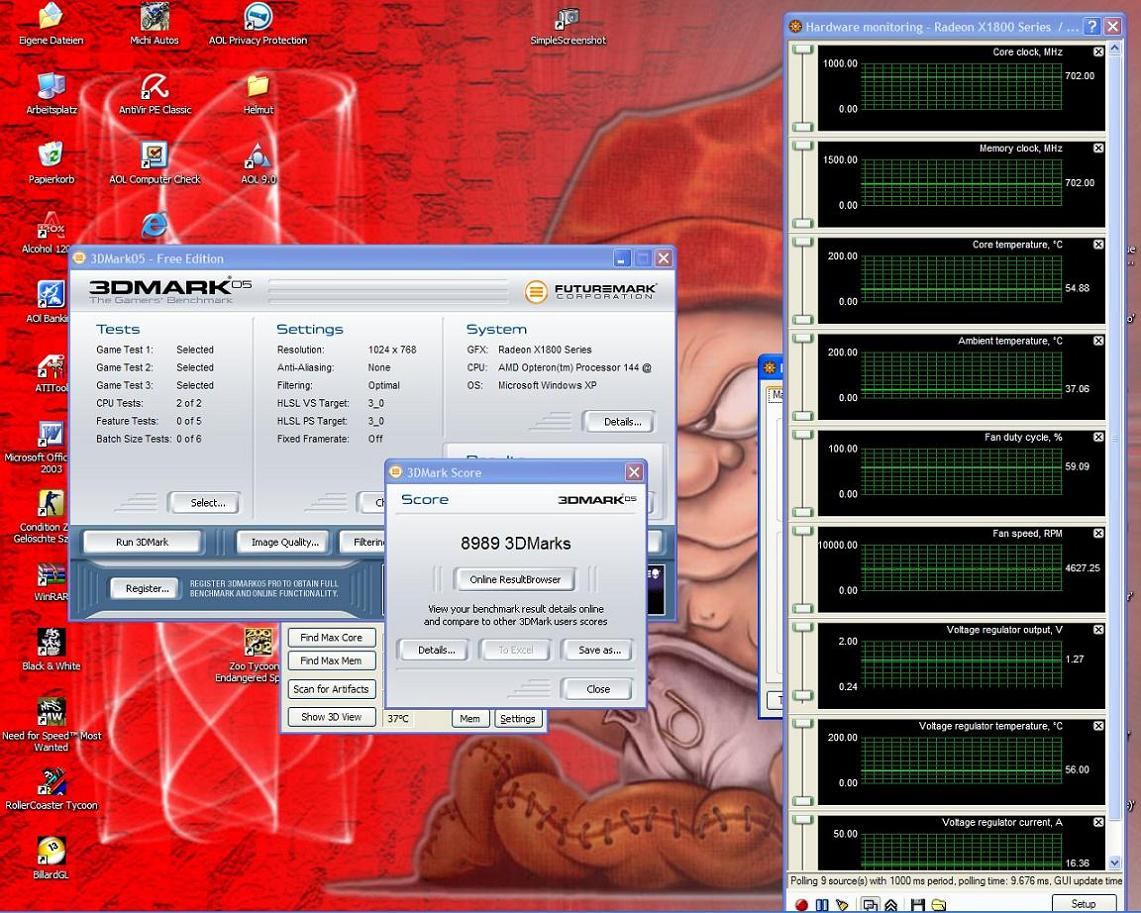Click the red record button in Hardware monitoring
This screenshot has width=1141, height=913.
[x=801, y=904]
